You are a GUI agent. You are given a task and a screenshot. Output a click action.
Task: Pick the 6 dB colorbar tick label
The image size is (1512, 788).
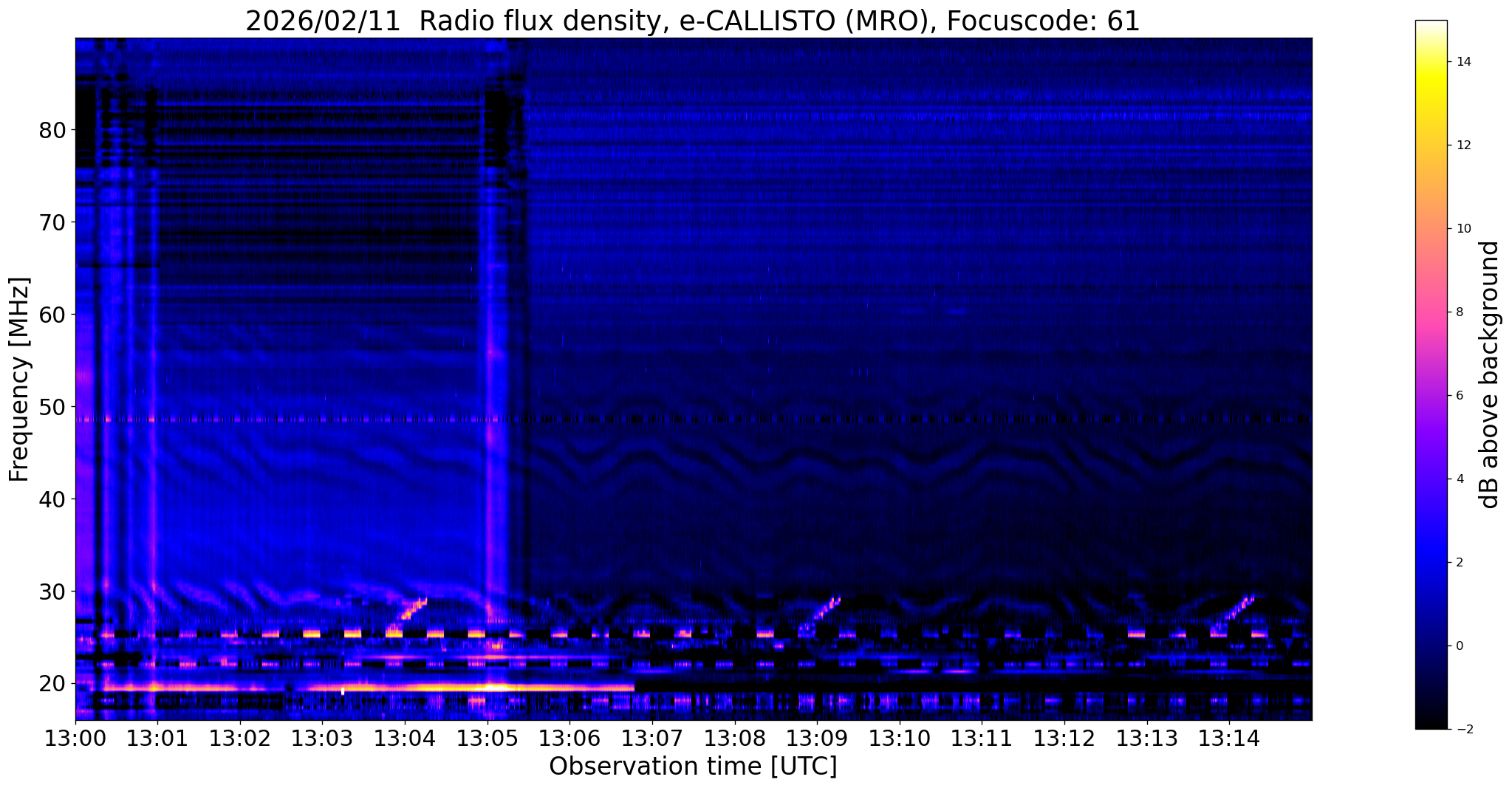[x=1459, y=396]
